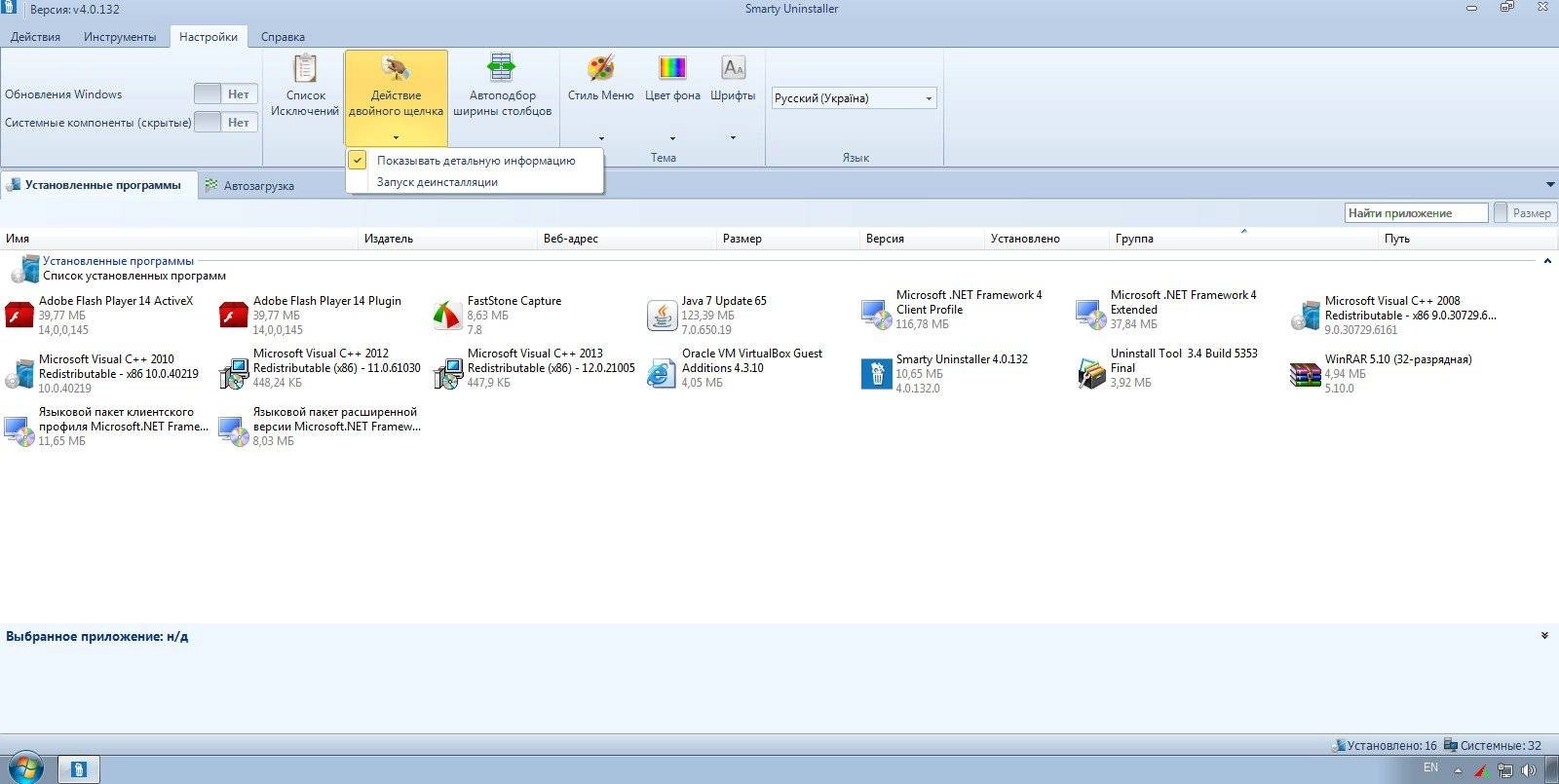Image resolution: width=1559 pixels, height=784 pixels.
Task: Select the WinRAR 5.10 icon
Action: tap(1305, 374)
